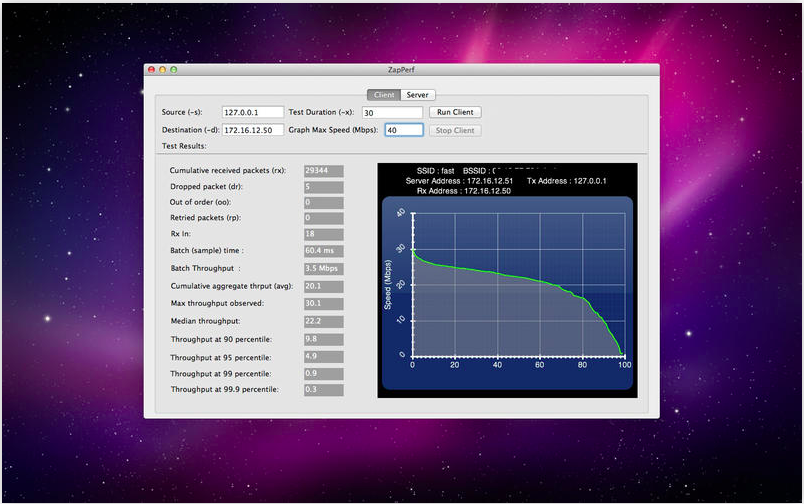
Task: Click the Cumulative aggregate thrput value 20.1
Action: [324, 286]
